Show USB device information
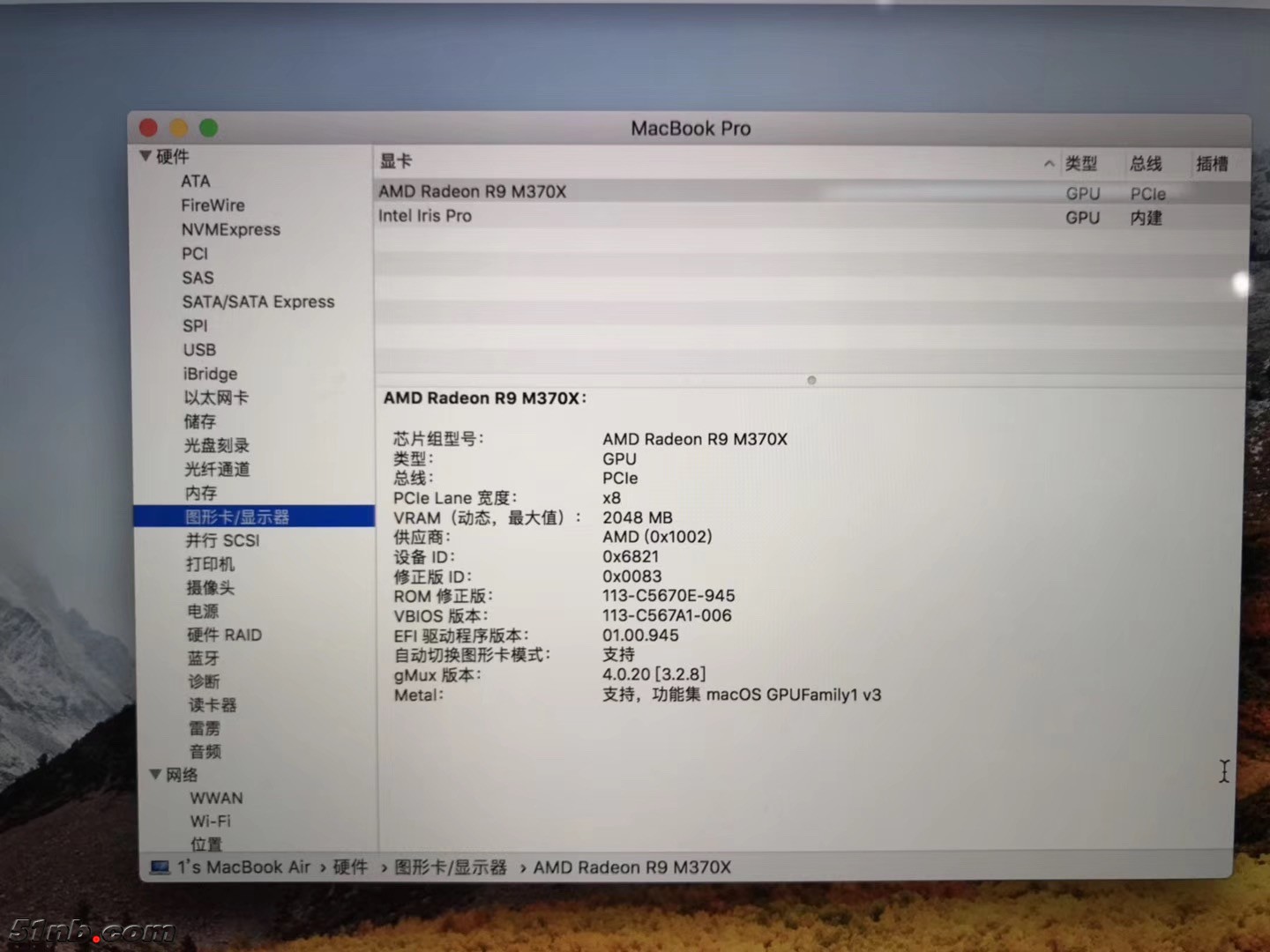The width and height of the screenshot is (1270, 952). 199,350
